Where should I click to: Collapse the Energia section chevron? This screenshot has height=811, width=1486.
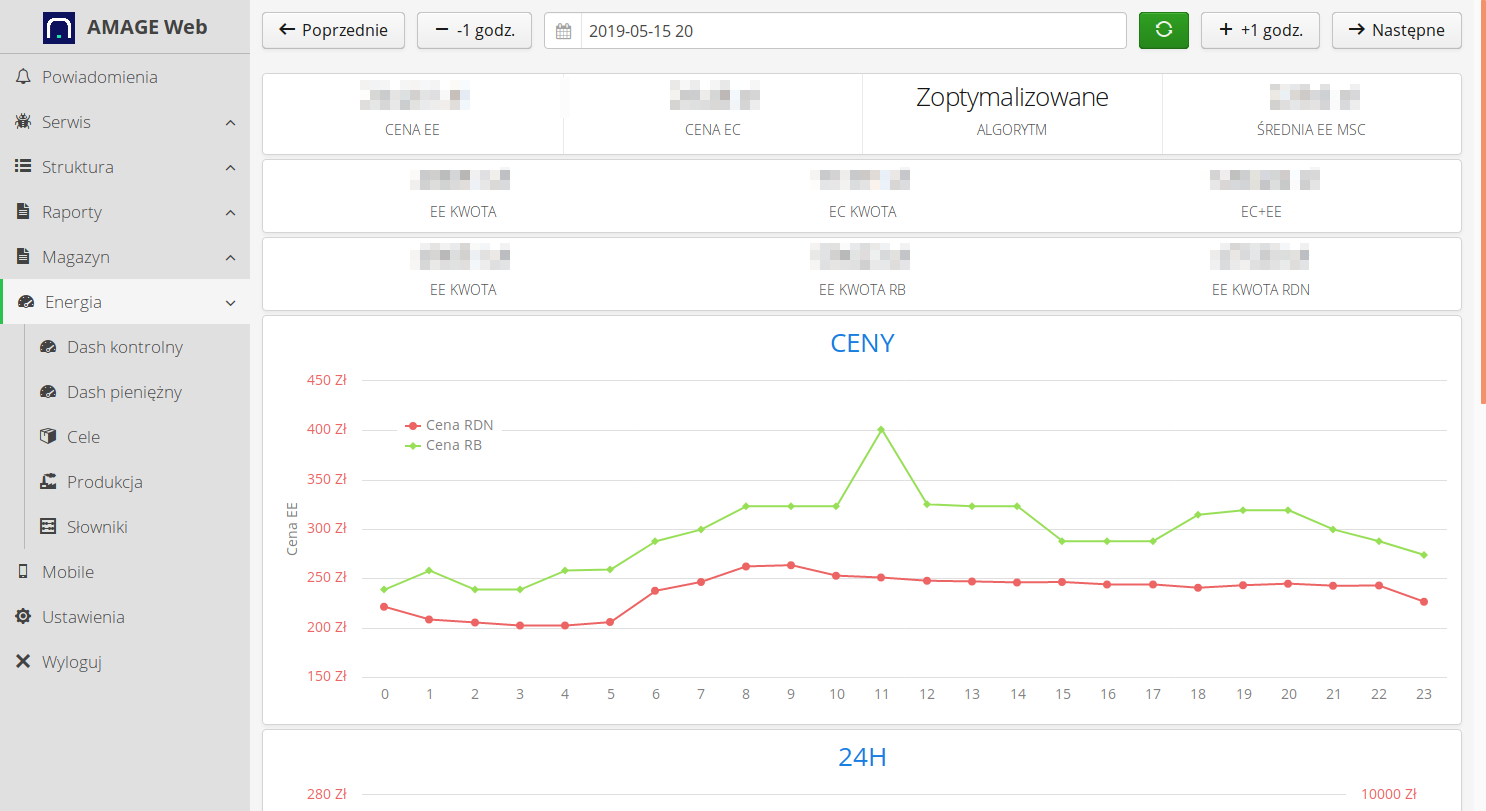coord(230,301)
